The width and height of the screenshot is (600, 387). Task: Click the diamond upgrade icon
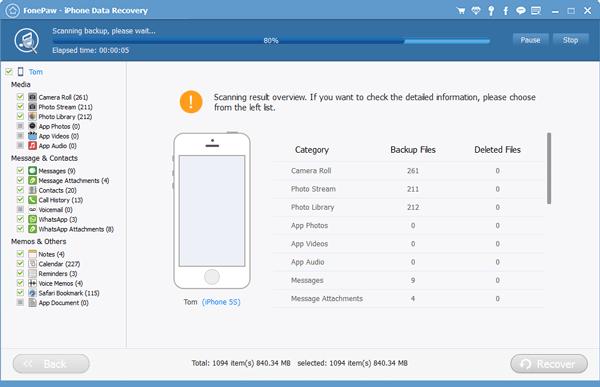[476, 11]
